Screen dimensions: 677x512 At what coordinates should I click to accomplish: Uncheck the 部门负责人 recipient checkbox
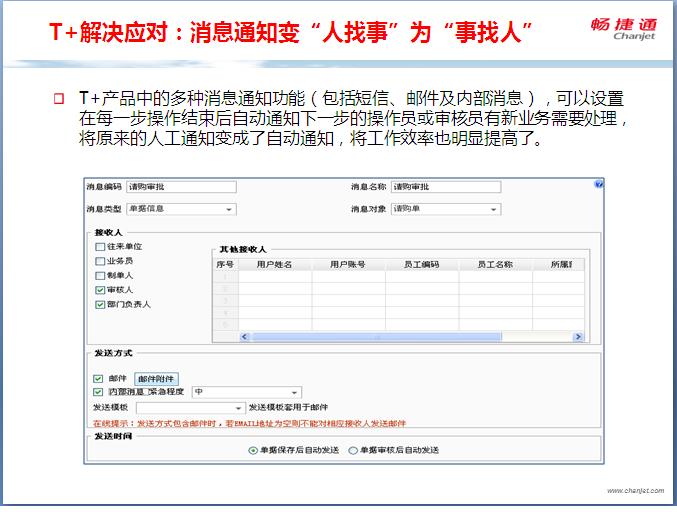(100, 304)
